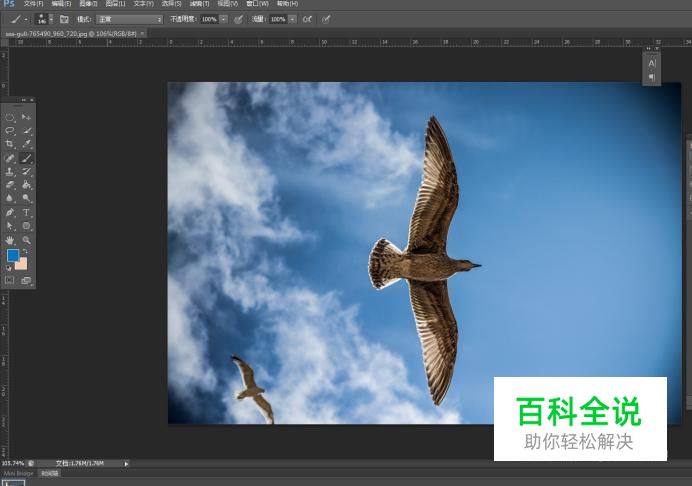
Task: Select the Zoom tool
Action: point(26,240)
